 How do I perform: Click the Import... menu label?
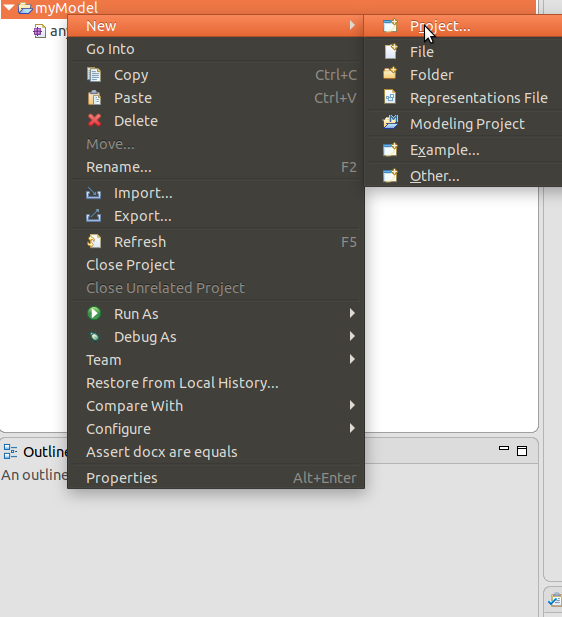[143, 193]
